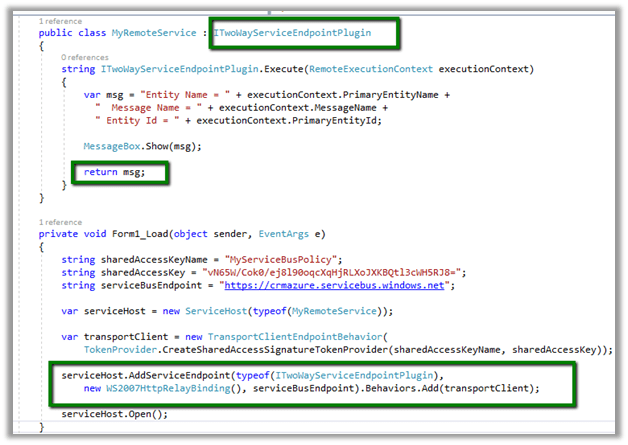
Task: Click the AddServiceEndpoint method call
Action: pos(171,375)
